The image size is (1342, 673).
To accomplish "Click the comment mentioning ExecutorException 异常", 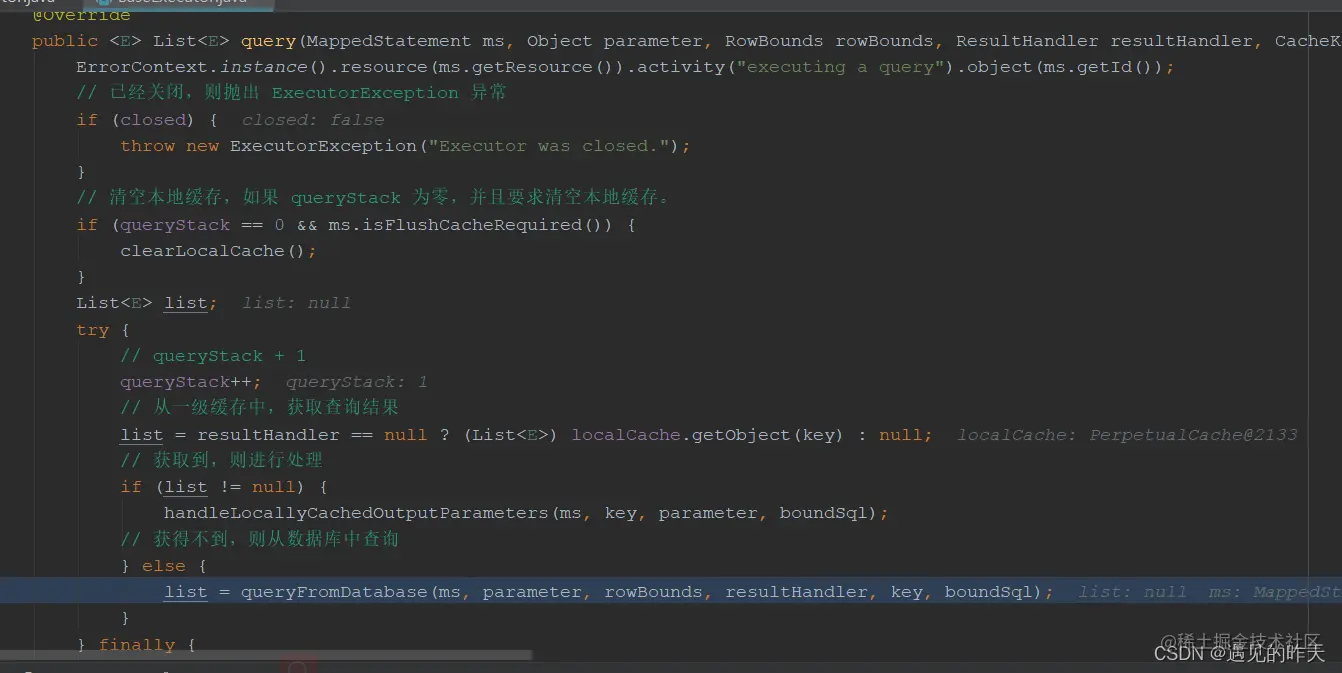I will tap(292, 93).
